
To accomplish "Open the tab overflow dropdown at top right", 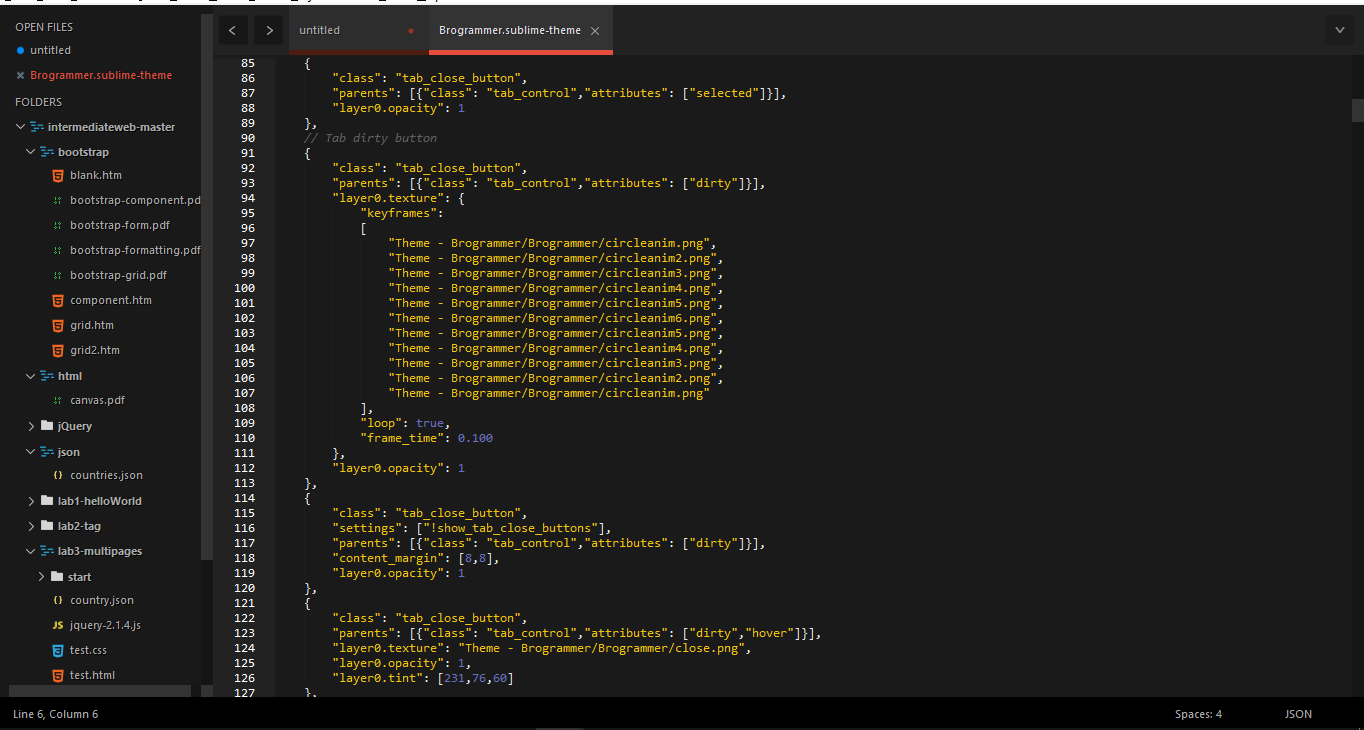I will [1339, 29].
